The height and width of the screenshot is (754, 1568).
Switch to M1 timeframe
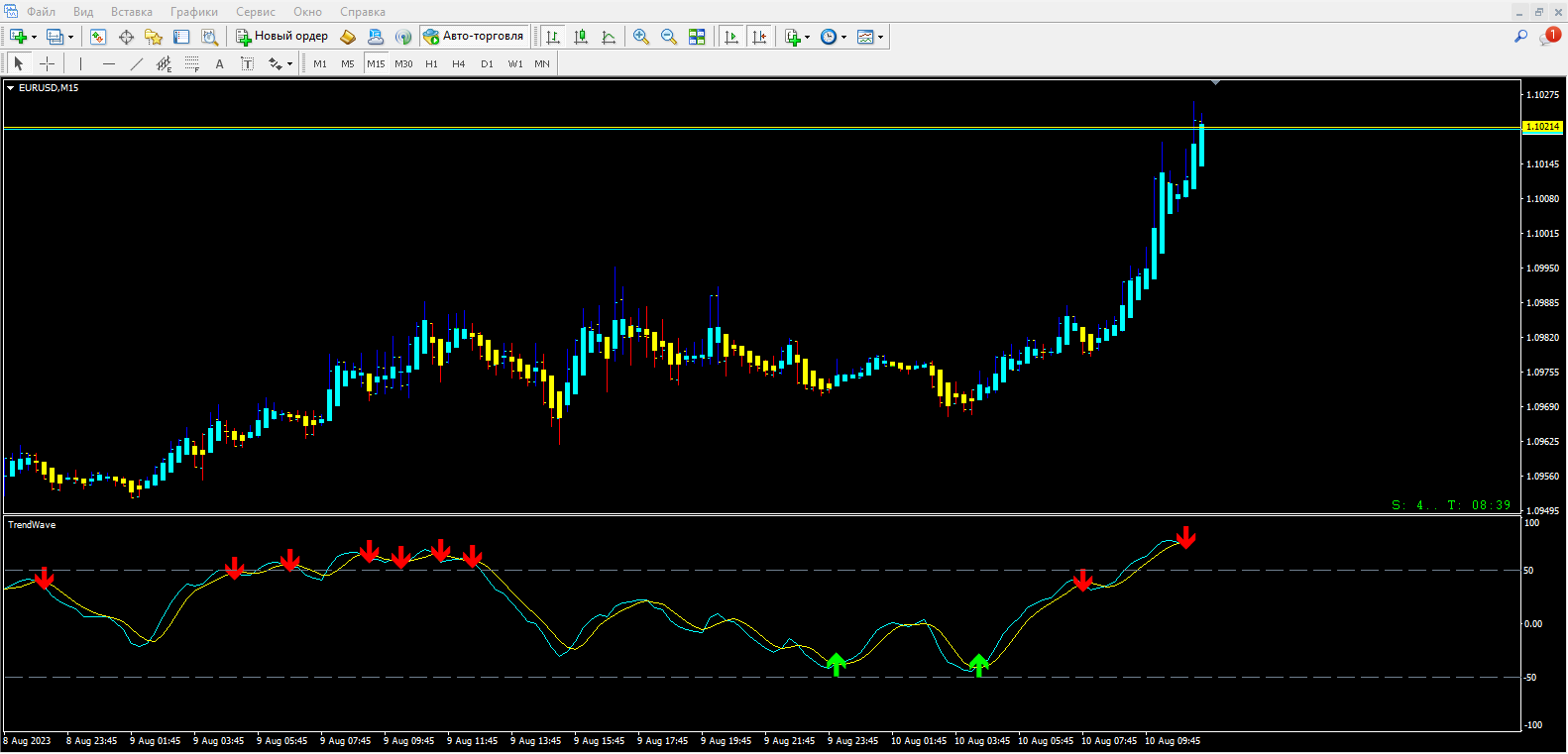(320, 63)
